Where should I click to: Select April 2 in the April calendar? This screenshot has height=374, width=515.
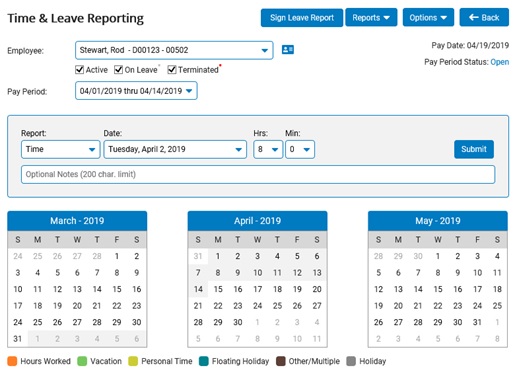[x=238, y=256]
